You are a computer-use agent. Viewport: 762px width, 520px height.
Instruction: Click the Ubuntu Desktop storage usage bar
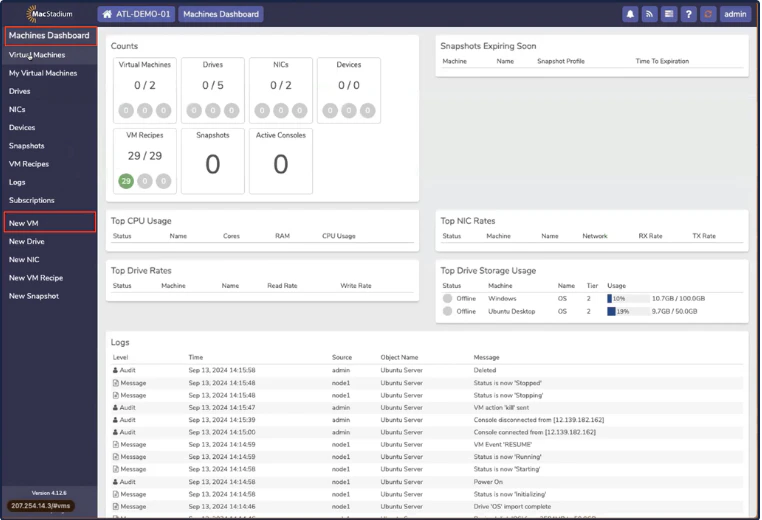626,311
